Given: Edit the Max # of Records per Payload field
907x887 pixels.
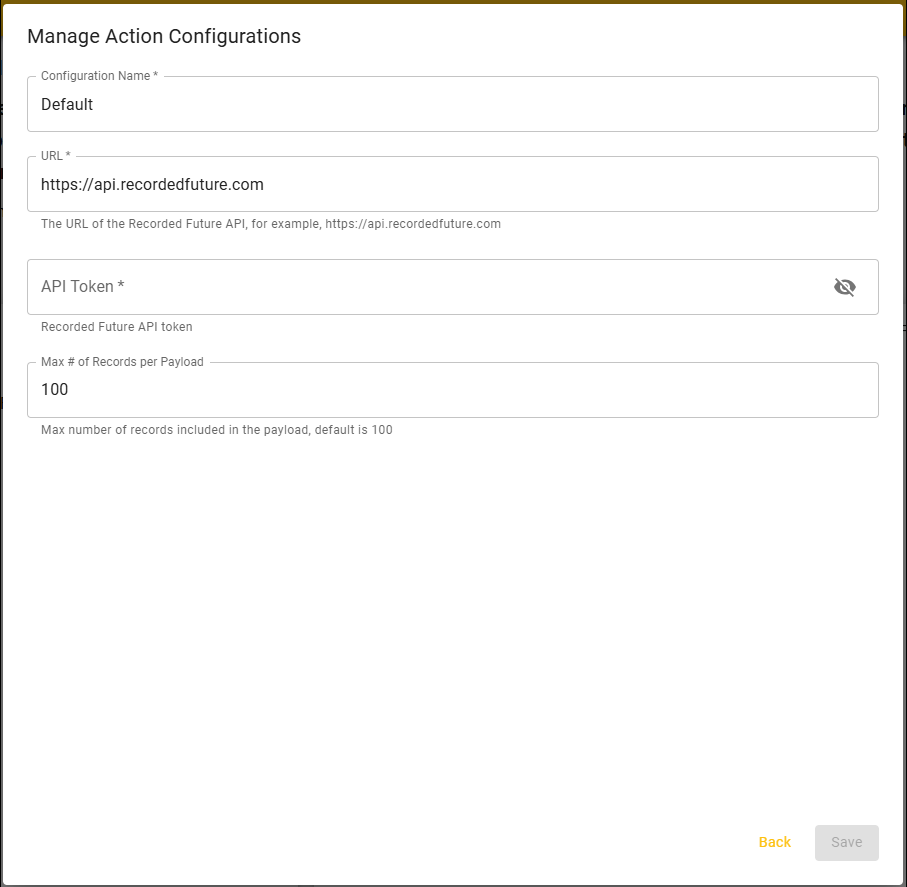Looking at the screenshot, I should (x=453, y=390).
